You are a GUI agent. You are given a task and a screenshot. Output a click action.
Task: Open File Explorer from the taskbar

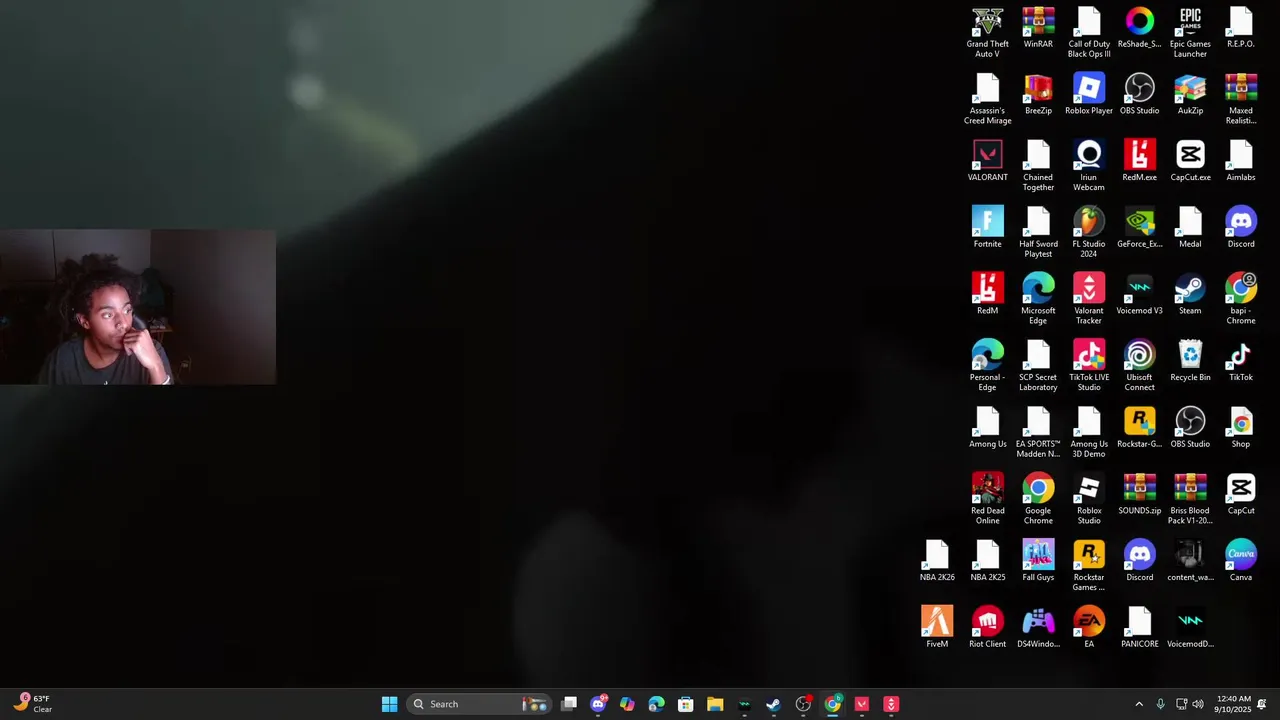coord(715,704)
